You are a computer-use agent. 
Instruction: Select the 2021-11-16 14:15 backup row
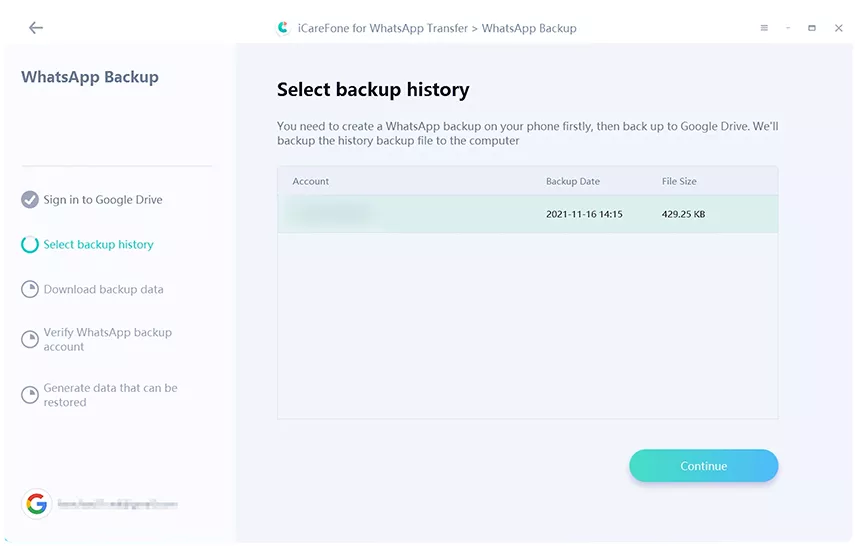click(527, 214)
